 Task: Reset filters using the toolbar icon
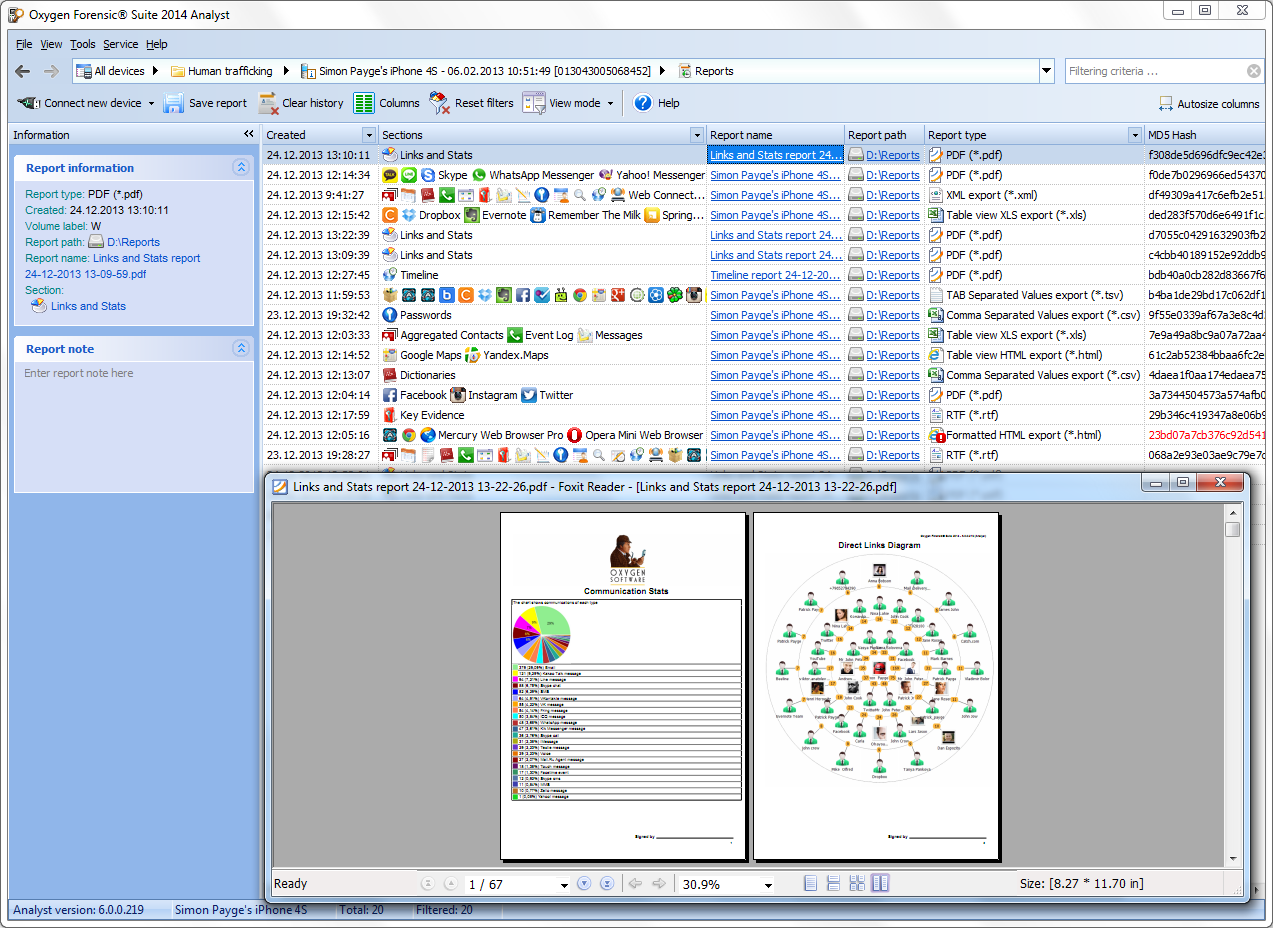pos(440,103)
